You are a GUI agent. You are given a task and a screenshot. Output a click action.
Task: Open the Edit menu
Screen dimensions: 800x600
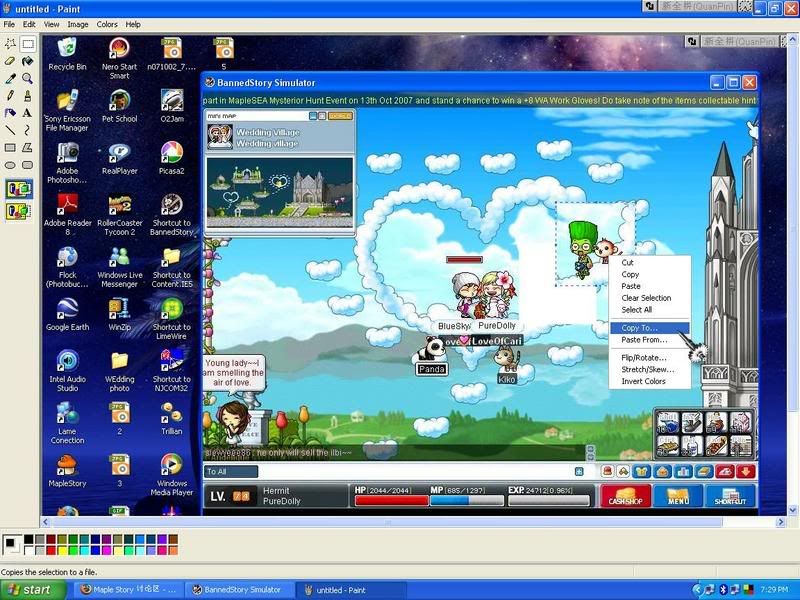(29, 24)
